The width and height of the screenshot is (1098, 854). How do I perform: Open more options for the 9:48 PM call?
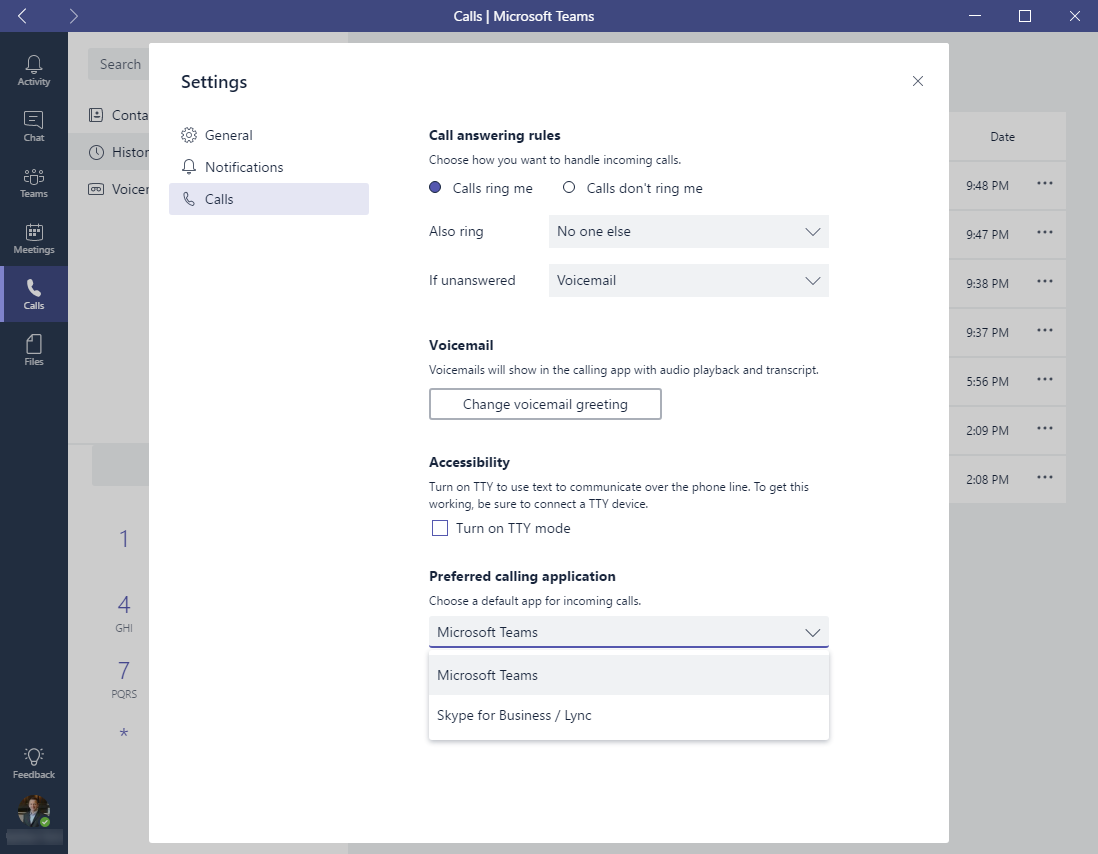click(1045, 184)
